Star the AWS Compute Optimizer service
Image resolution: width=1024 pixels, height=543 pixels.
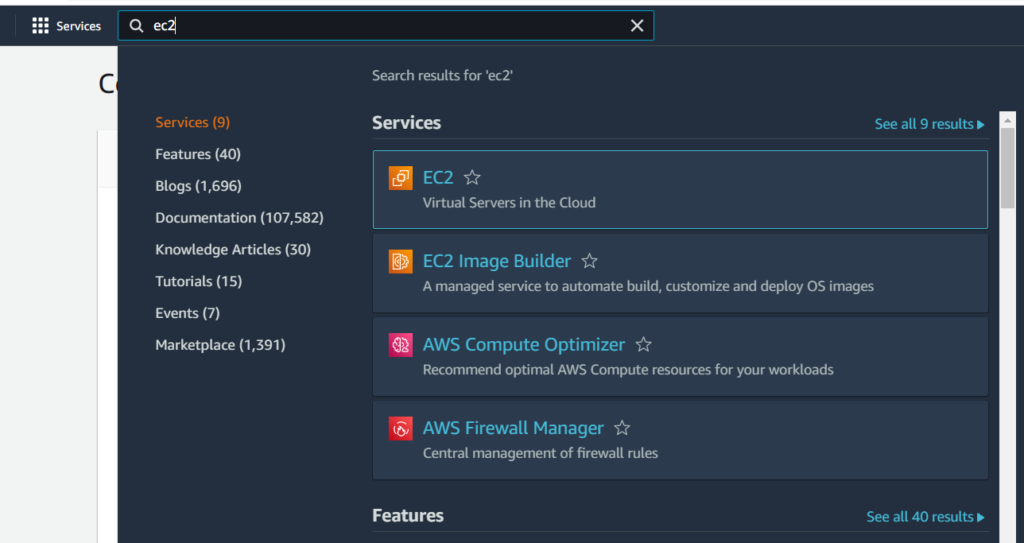(x=643, y=344)
